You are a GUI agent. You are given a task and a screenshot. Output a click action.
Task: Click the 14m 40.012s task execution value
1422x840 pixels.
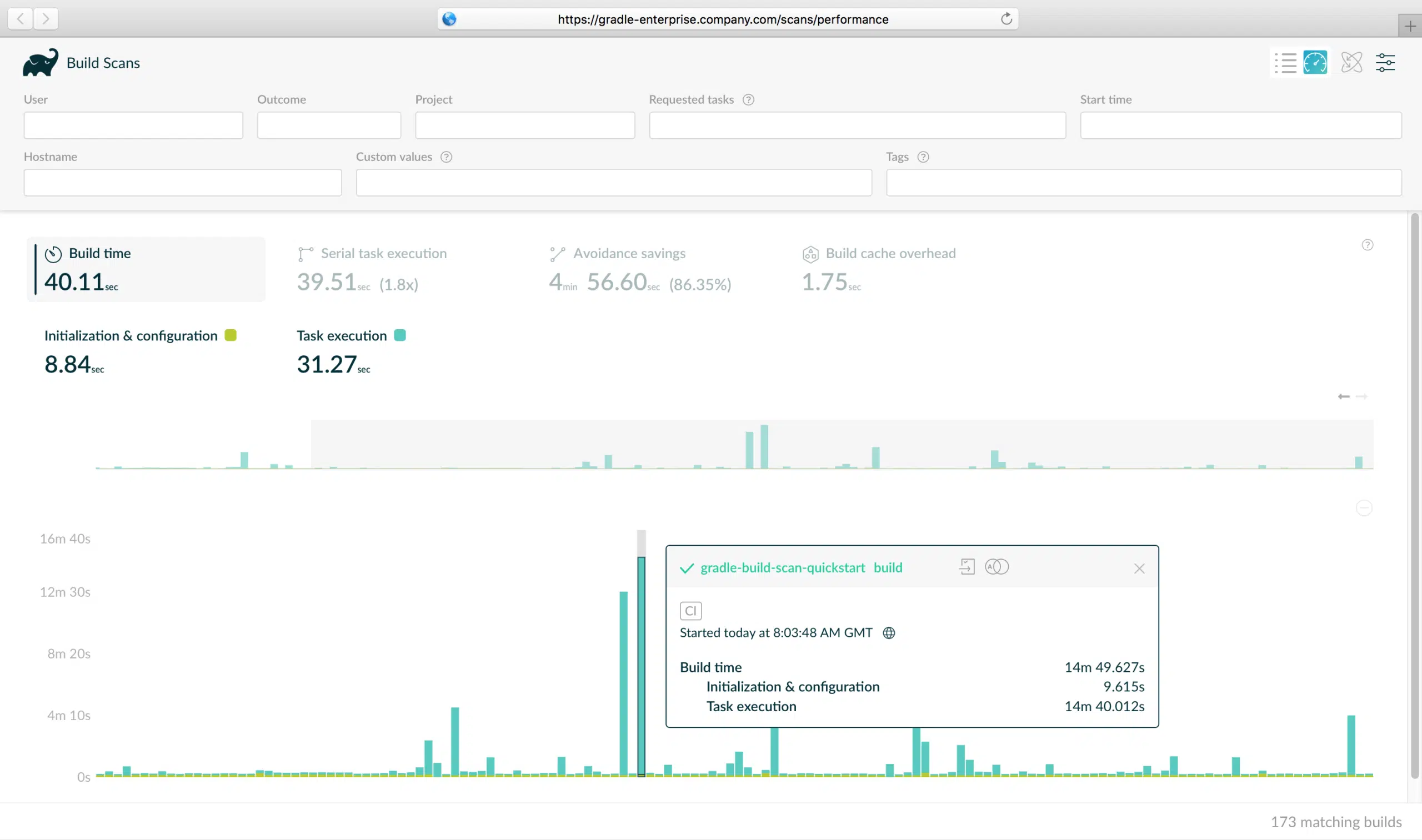point(1104,706)
